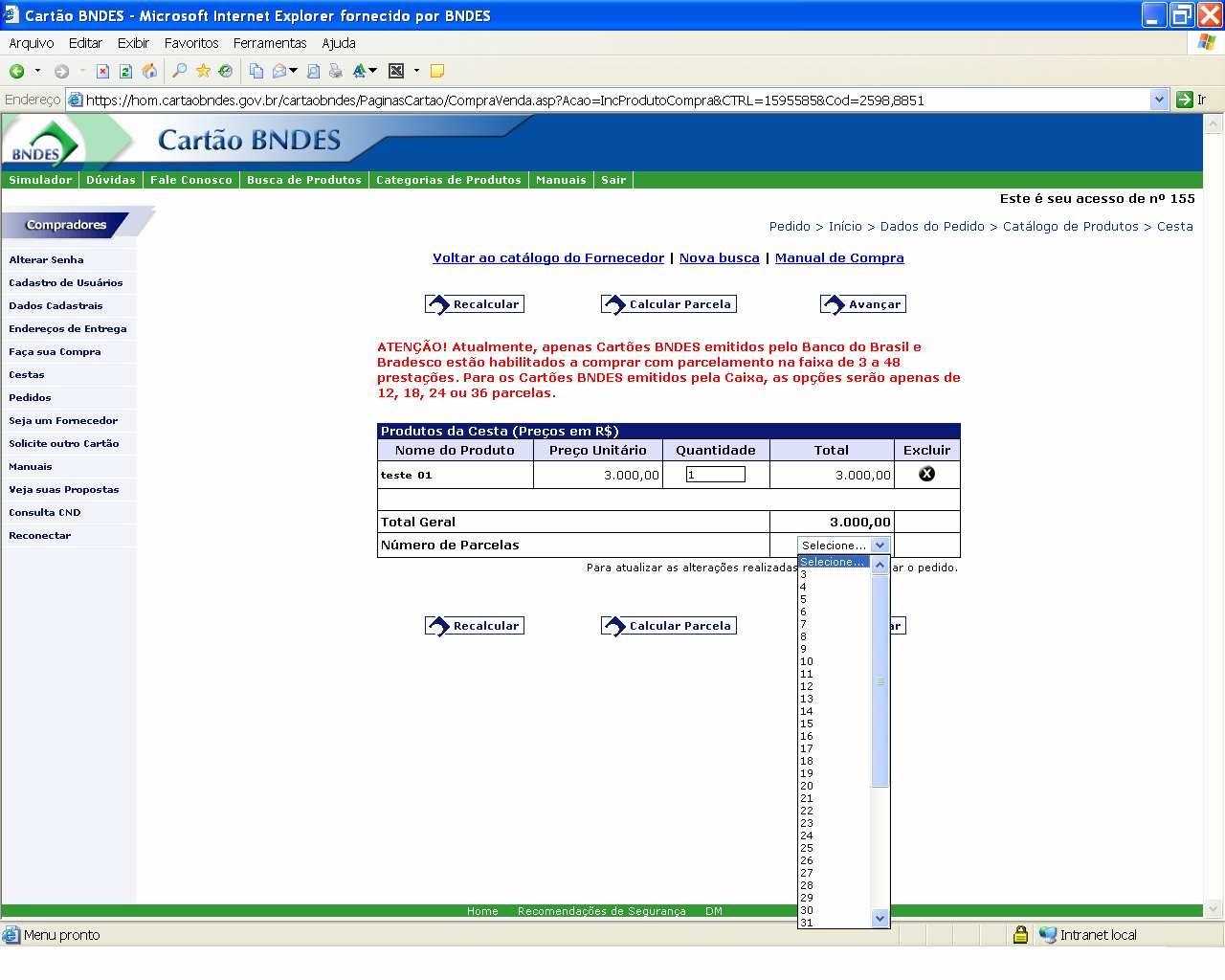Click Simulador in green nav bar
The width and height of the screenshot is (1225, 980).
click(x=40, y=180)
